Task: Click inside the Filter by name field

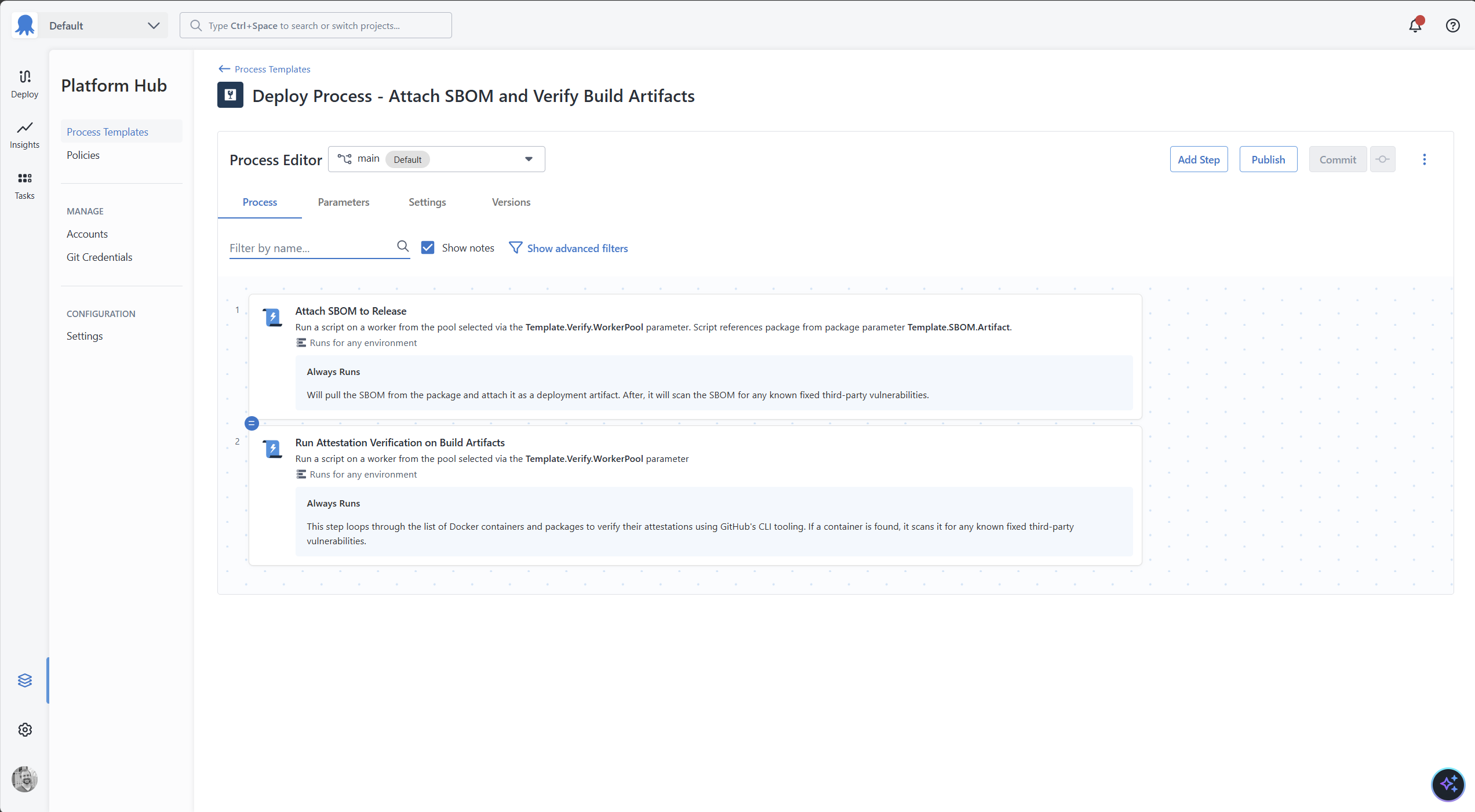Action: pyautogui.click(x=307, y=247)
